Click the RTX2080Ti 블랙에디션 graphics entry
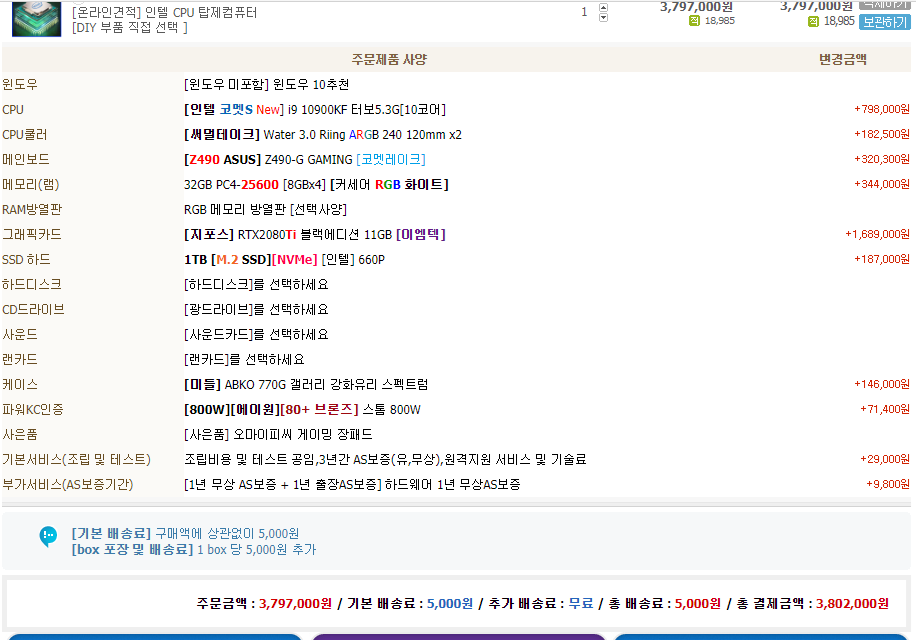916x640 pixels. (315, 235)
